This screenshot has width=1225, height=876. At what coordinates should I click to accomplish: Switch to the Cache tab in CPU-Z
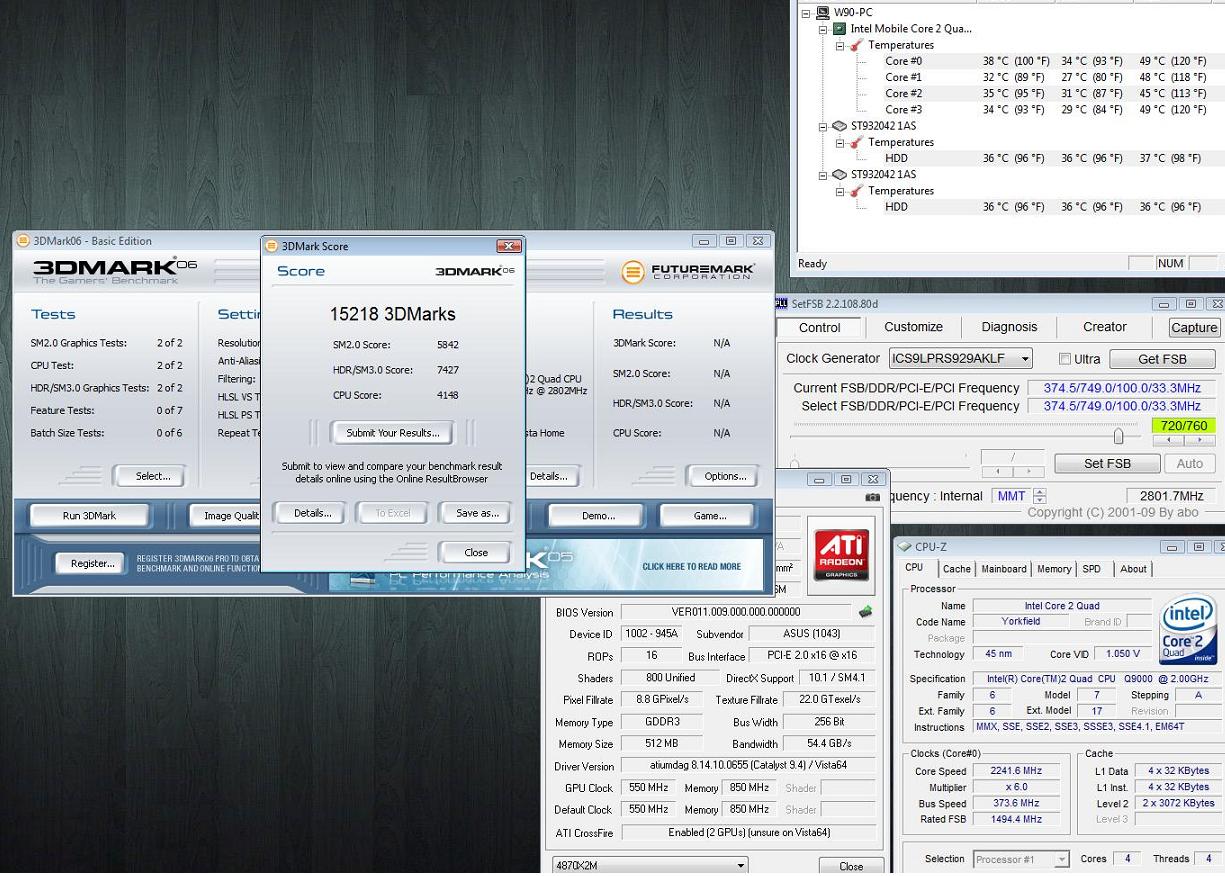pyautogui.click(x=957, y=569)
